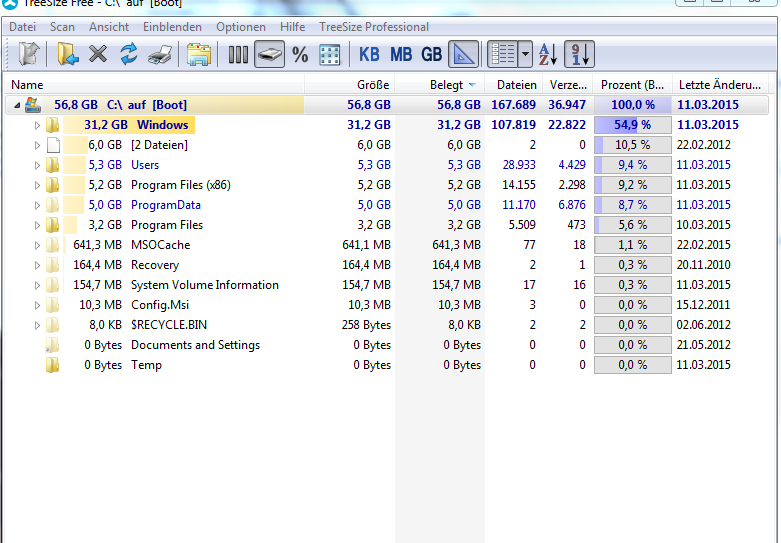Viewport: 781px width, 543px height.
Task: Click the ProgramData folder icon
Action: pyautogui.click(x=53, y=205)
